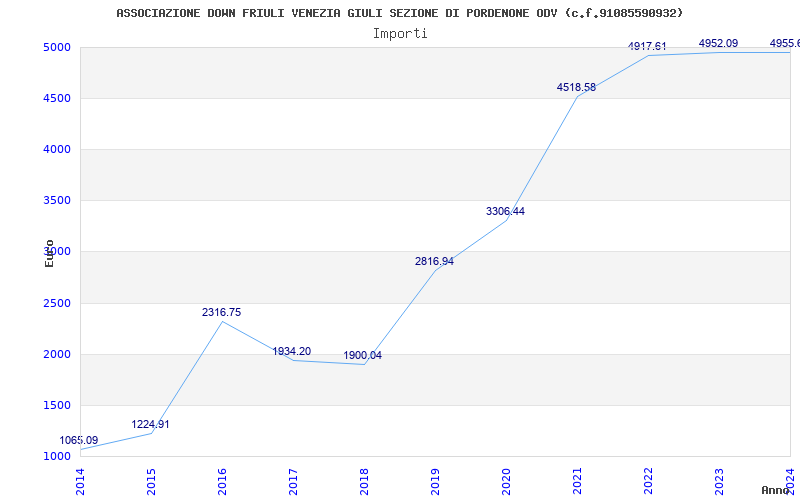Click the x-axis year 2017

point(293,482)
